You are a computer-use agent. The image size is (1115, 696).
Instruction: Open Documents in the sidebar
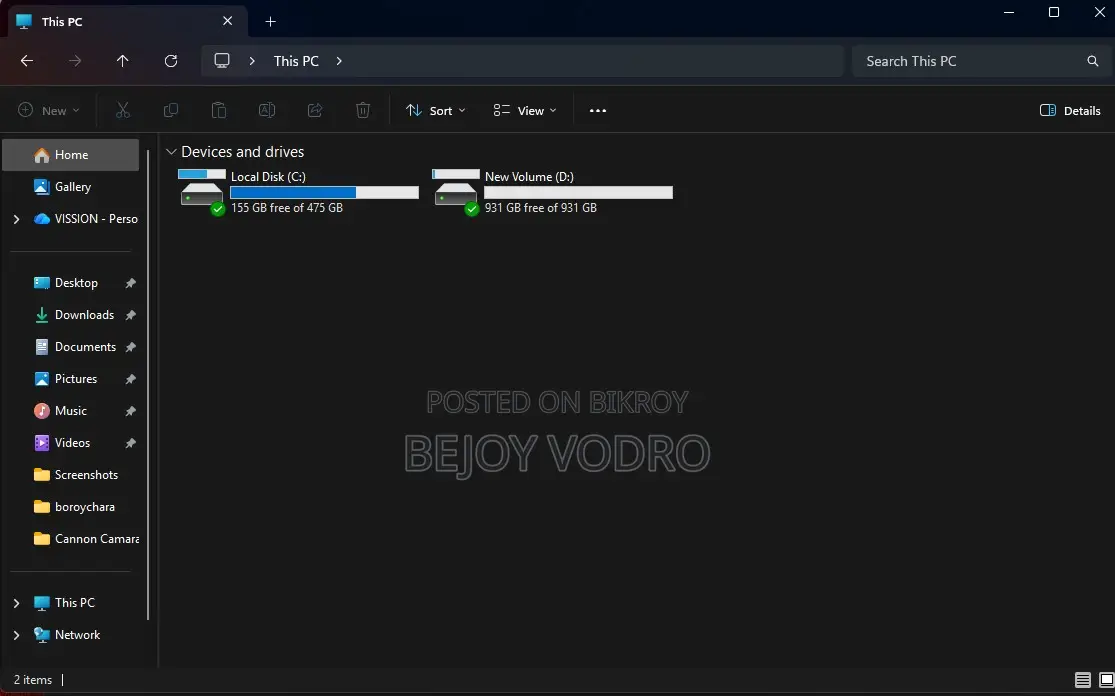[x=70, y=347]
